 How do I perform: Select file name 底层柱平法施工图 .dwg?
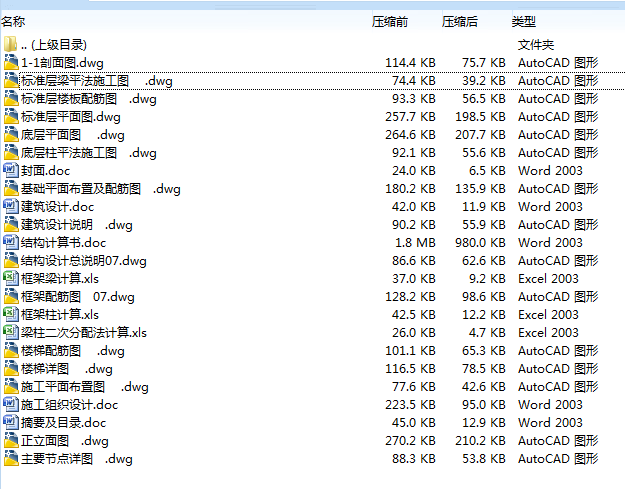click(x=88, y=153)
